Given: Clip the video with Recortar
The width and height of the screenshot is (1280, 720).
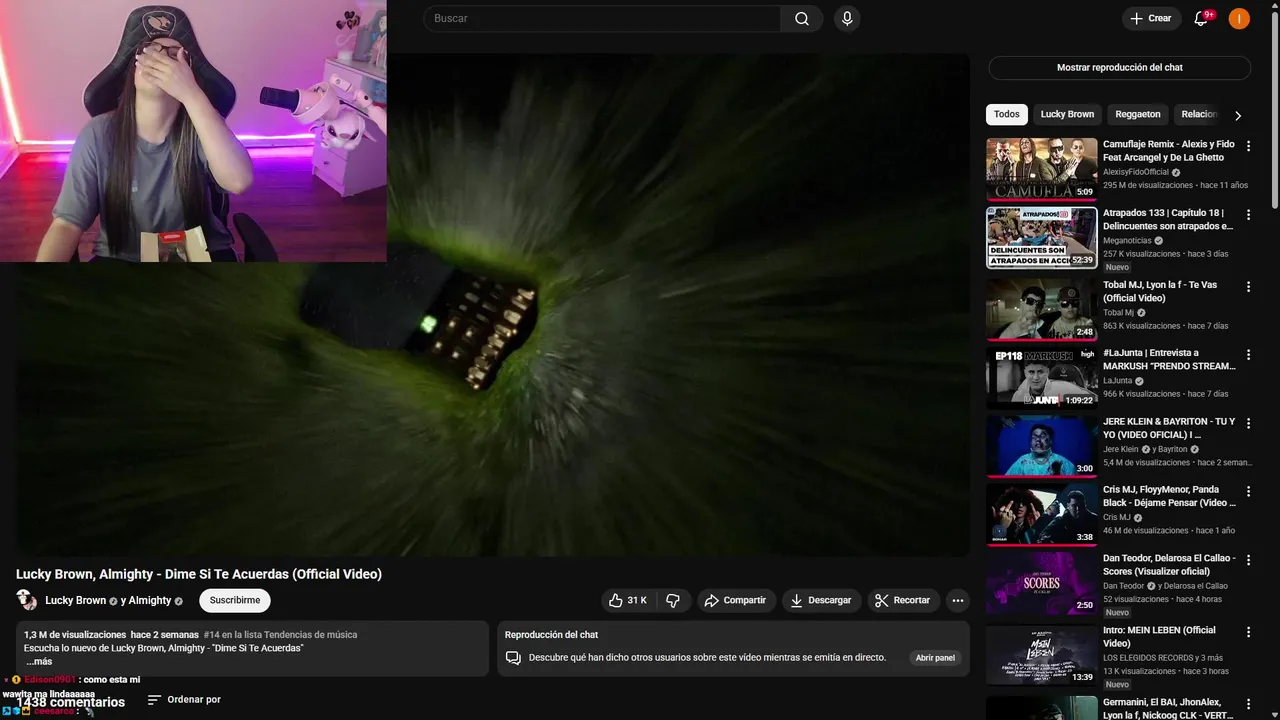Looking at the screenshot, I should [902, 600].
